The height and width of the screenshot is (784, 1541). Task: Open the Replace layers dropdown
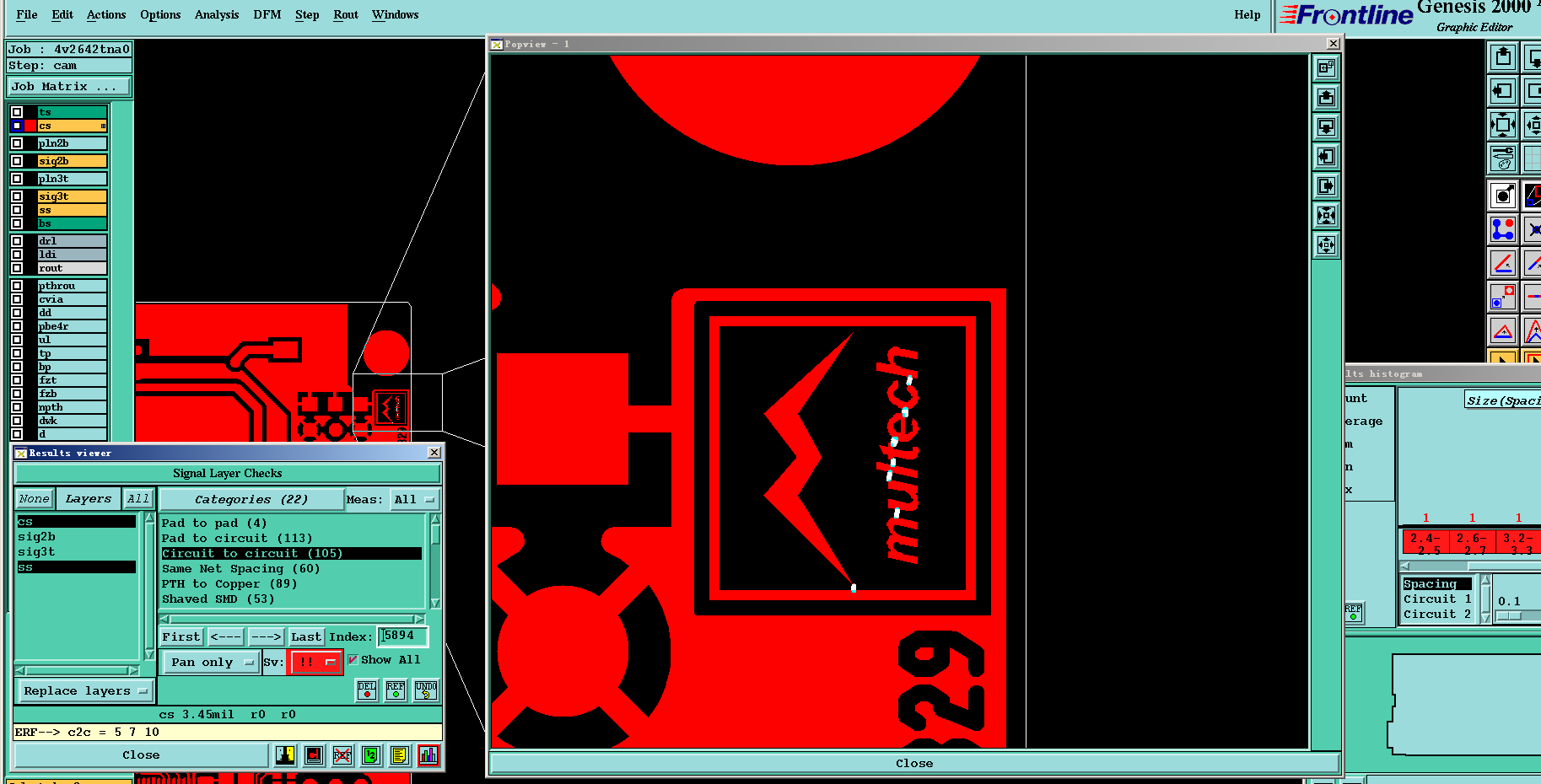click(85, 691)
